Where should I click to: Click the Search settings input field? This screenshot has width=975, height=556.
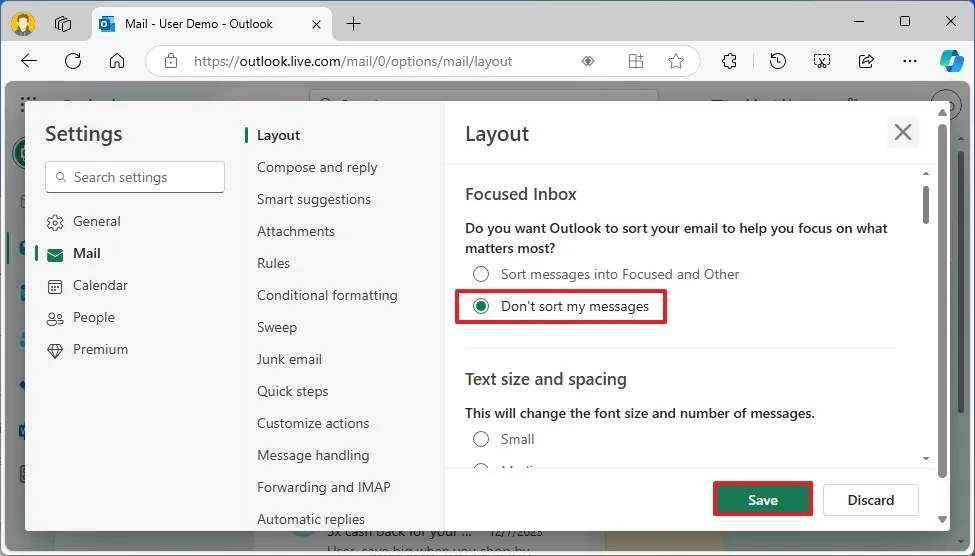pyautogui.click(x=135, y=177)
